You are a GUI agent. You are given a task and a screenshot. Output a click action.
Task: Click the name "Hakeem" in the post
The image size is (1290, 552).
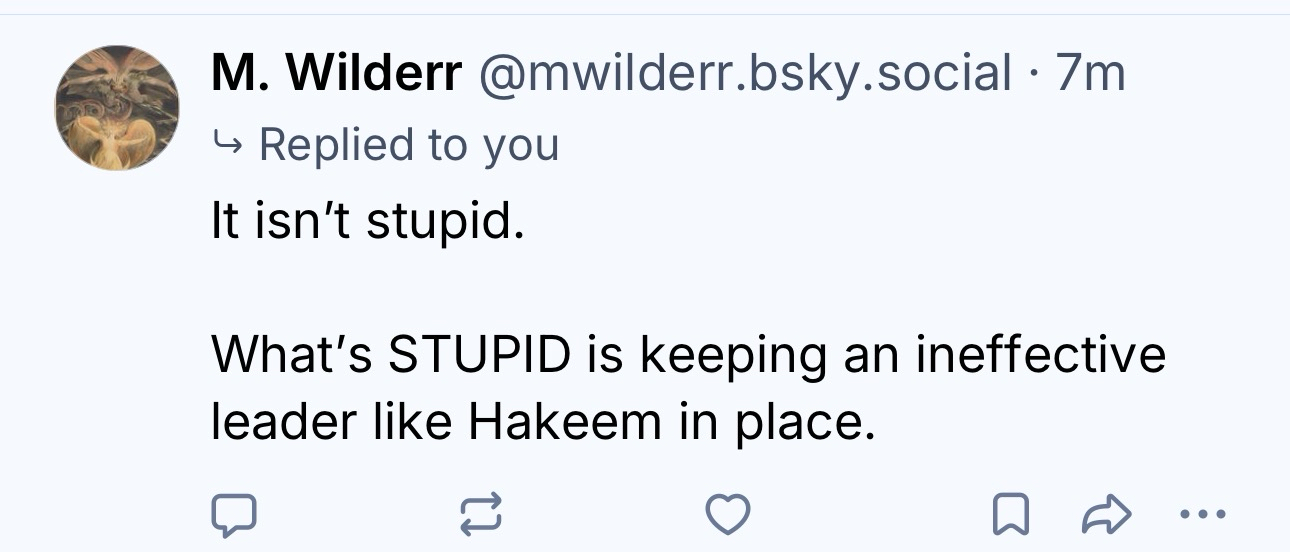tap(560, 423)
